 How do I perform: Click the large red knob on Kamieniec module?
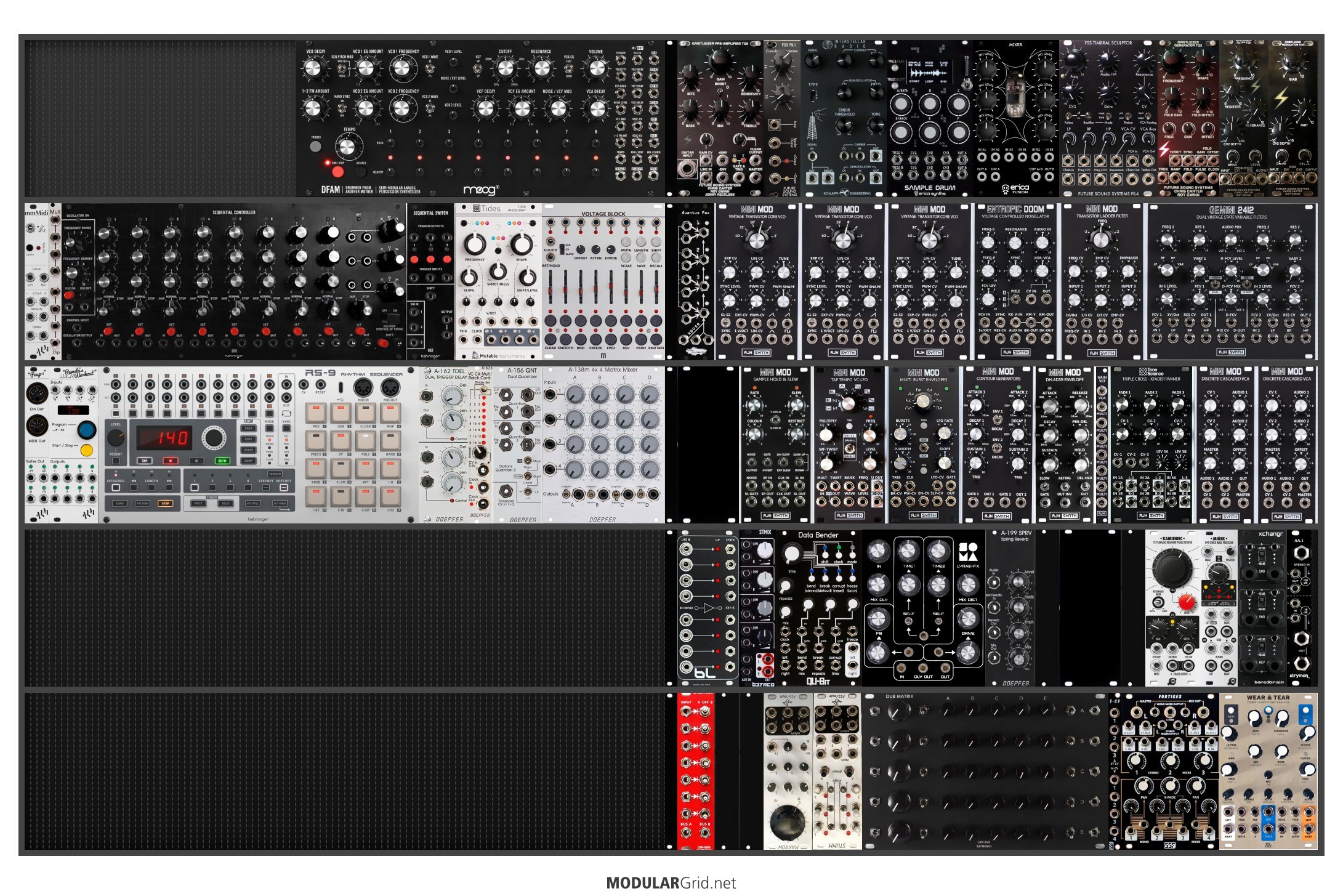[1187, 602]
